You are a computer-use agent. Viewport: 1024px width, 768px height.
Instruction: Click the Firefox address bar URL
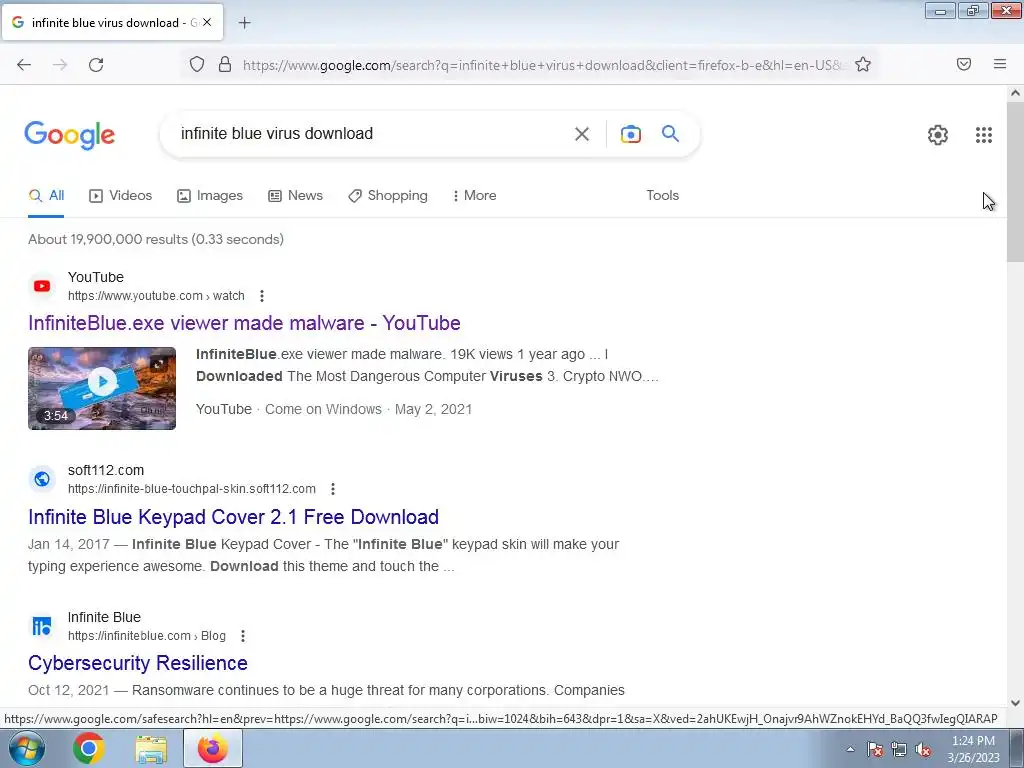[x=543, y=65]
